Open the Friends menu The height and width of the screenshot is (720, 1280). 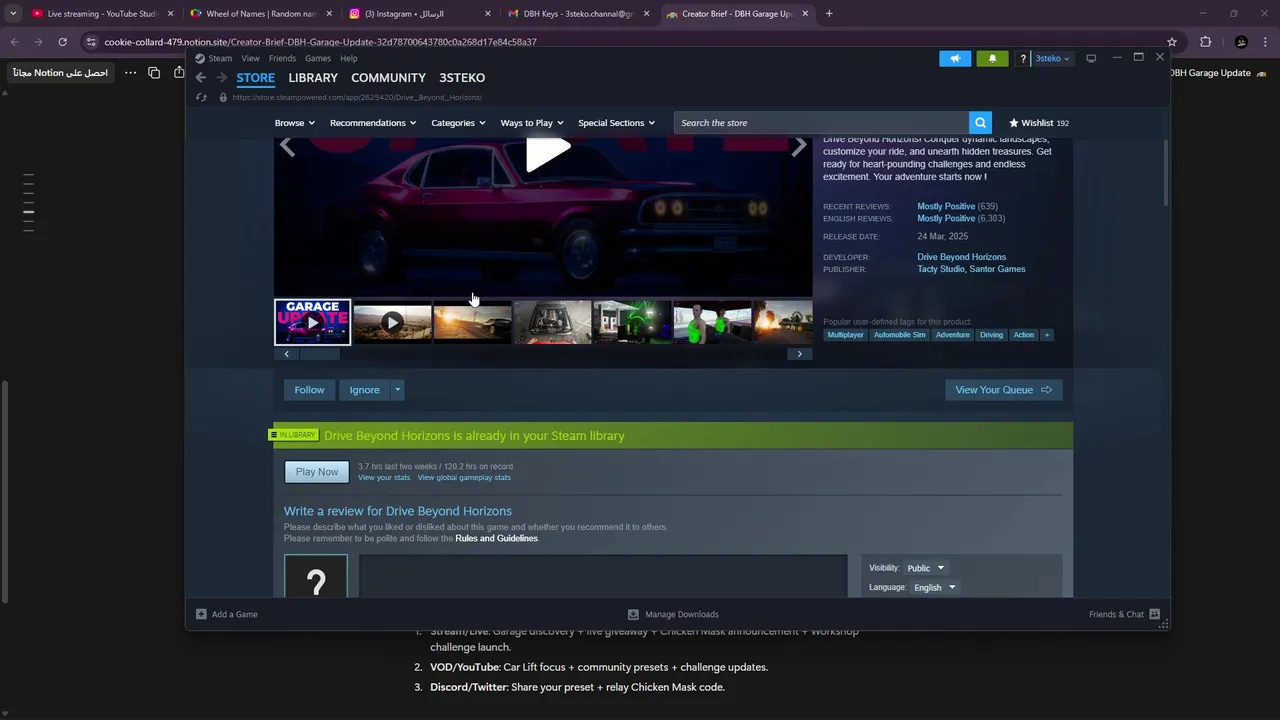(x=282, y=58)
